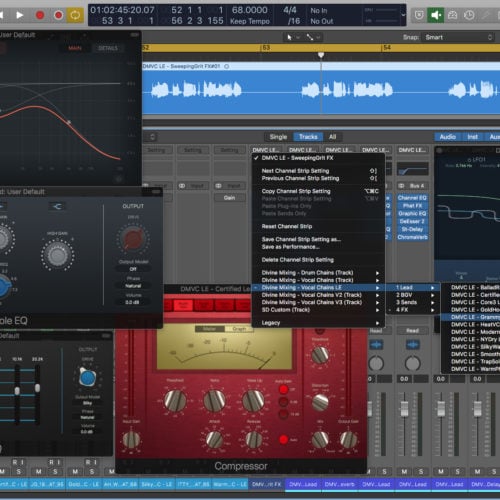Viewport: 500px width, 500px height.
Task: Expand Divine Mixing - Drum Chains (Track) submenu
Action: pyautogui.click(x=318, y=273)
